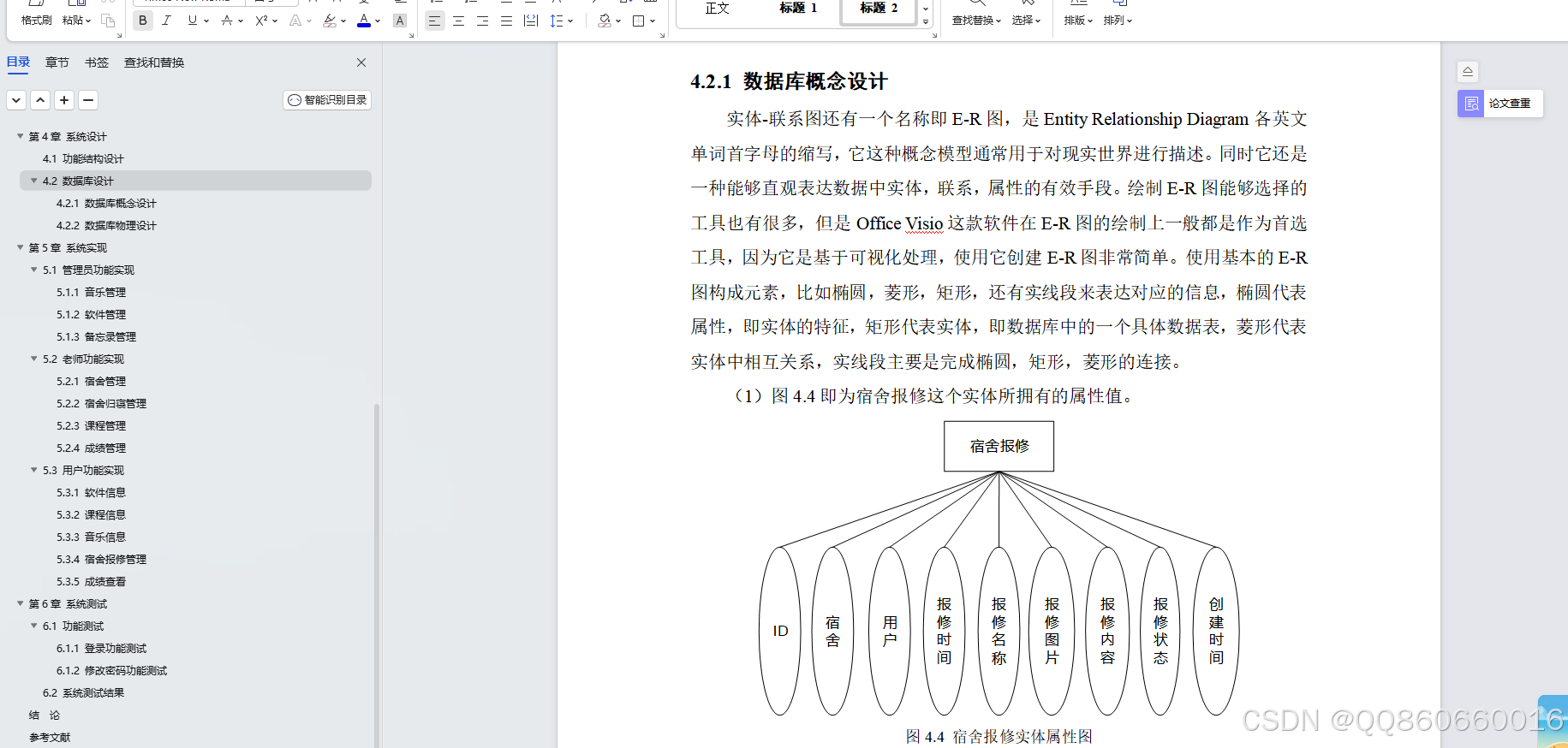Open 排版 dropdown

coord(1078,21)
